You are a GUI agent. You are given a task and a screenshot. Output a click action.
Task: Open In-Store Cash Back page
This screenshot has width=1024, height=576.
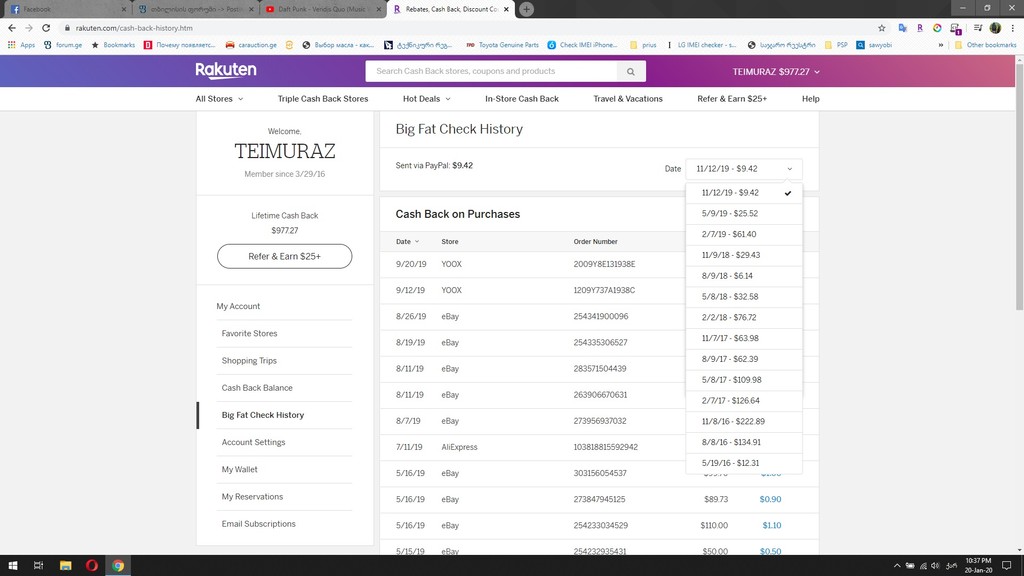point(522,99)
